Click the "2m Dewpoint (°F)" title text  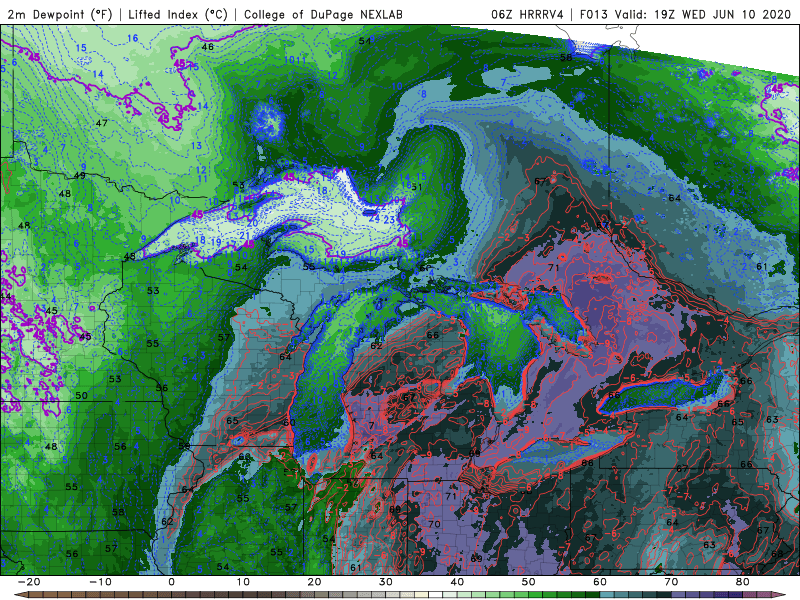tap(60, 14)
